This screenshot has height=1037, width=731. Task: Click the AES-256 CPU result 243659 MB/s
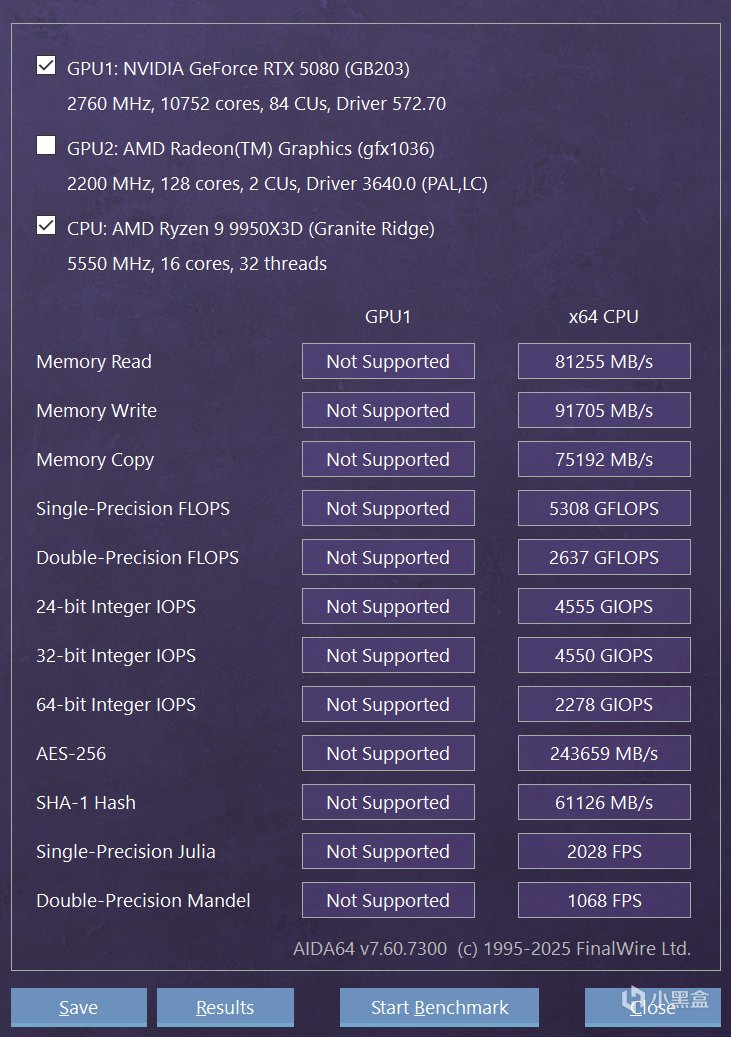[604, 754]
